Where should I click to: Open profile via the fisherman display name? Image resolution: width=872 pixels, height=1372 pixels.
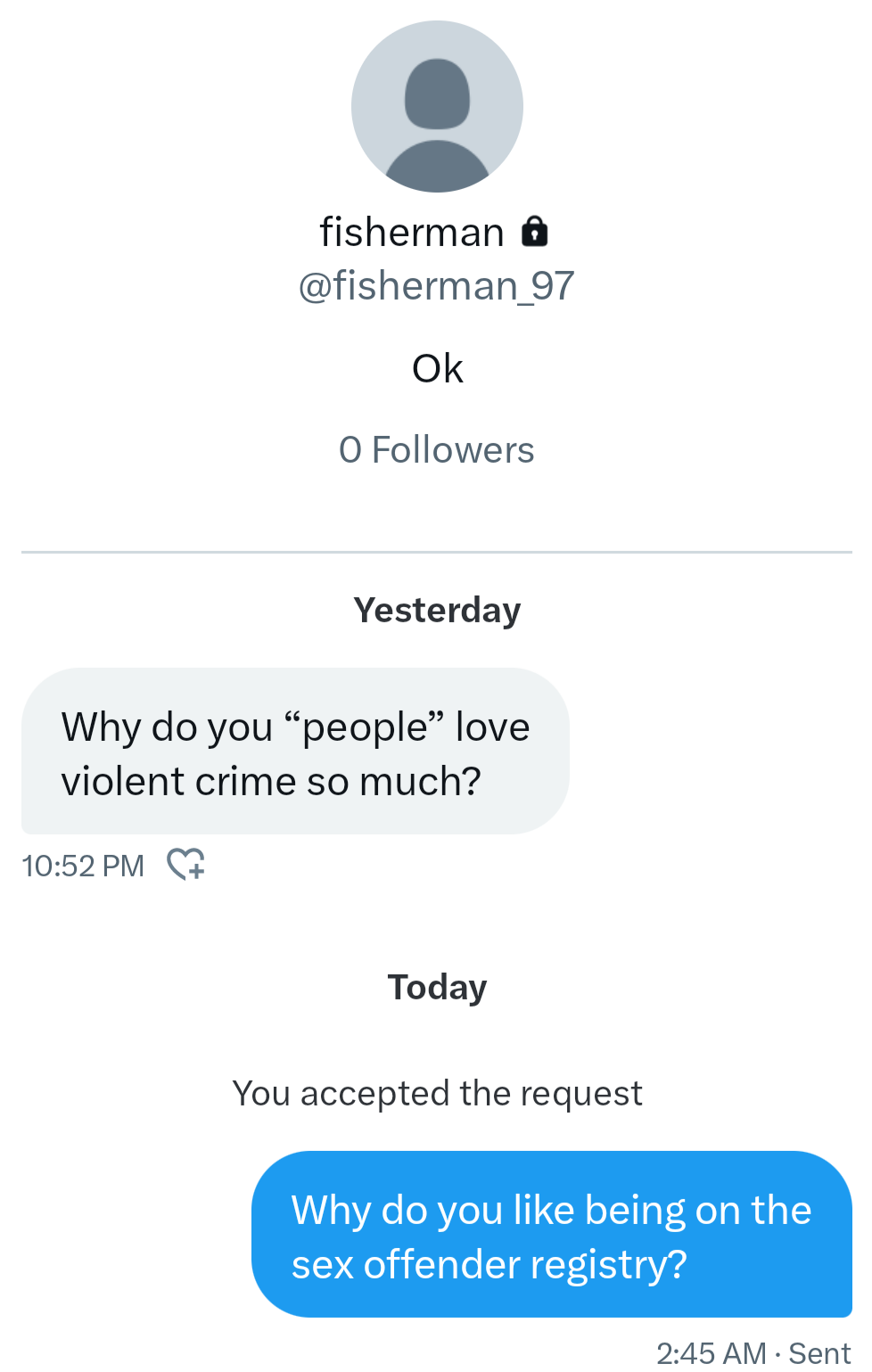click(412, 232)
